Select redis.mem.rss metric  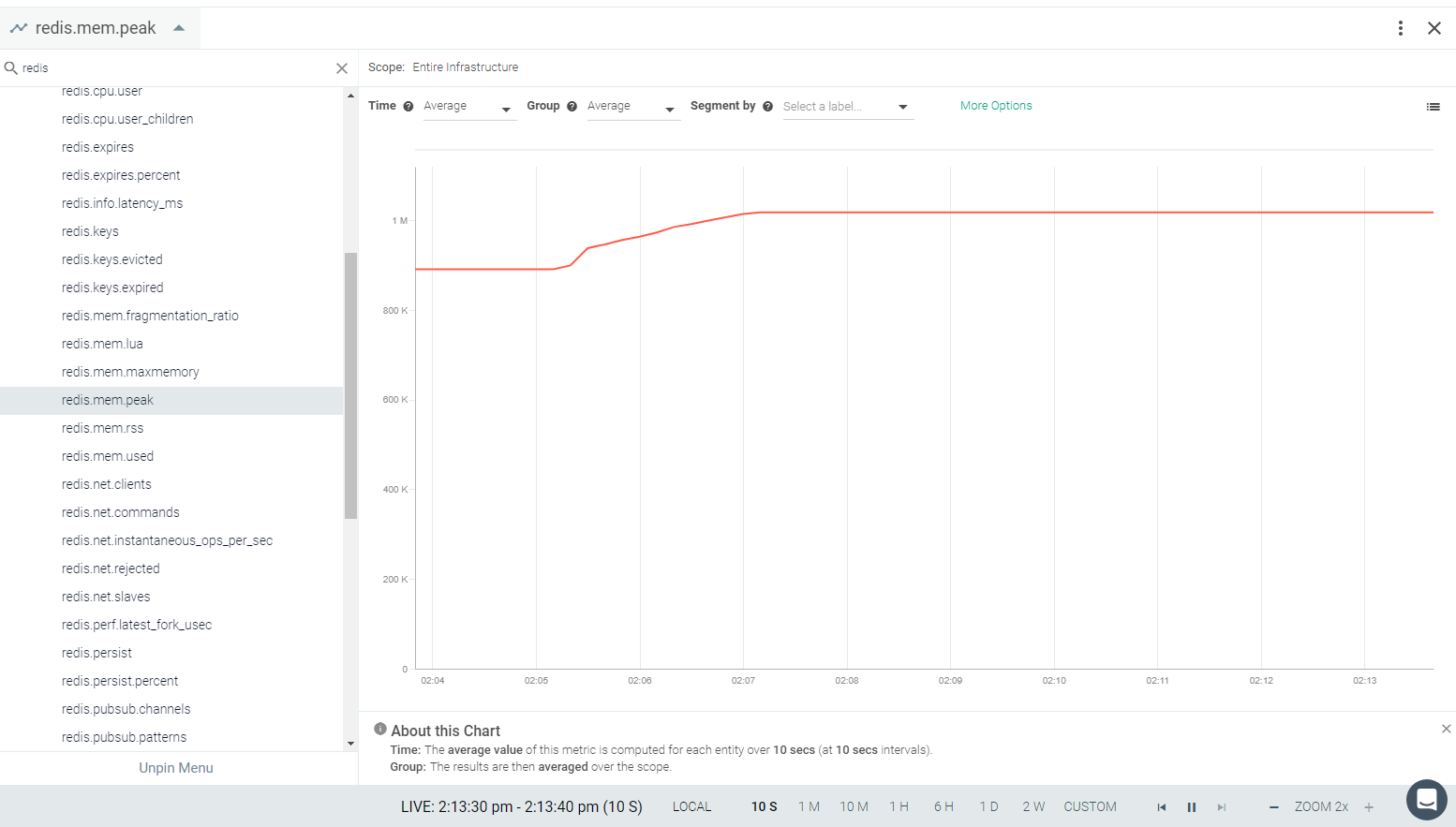pyautogui.click(x=171, y=428)
